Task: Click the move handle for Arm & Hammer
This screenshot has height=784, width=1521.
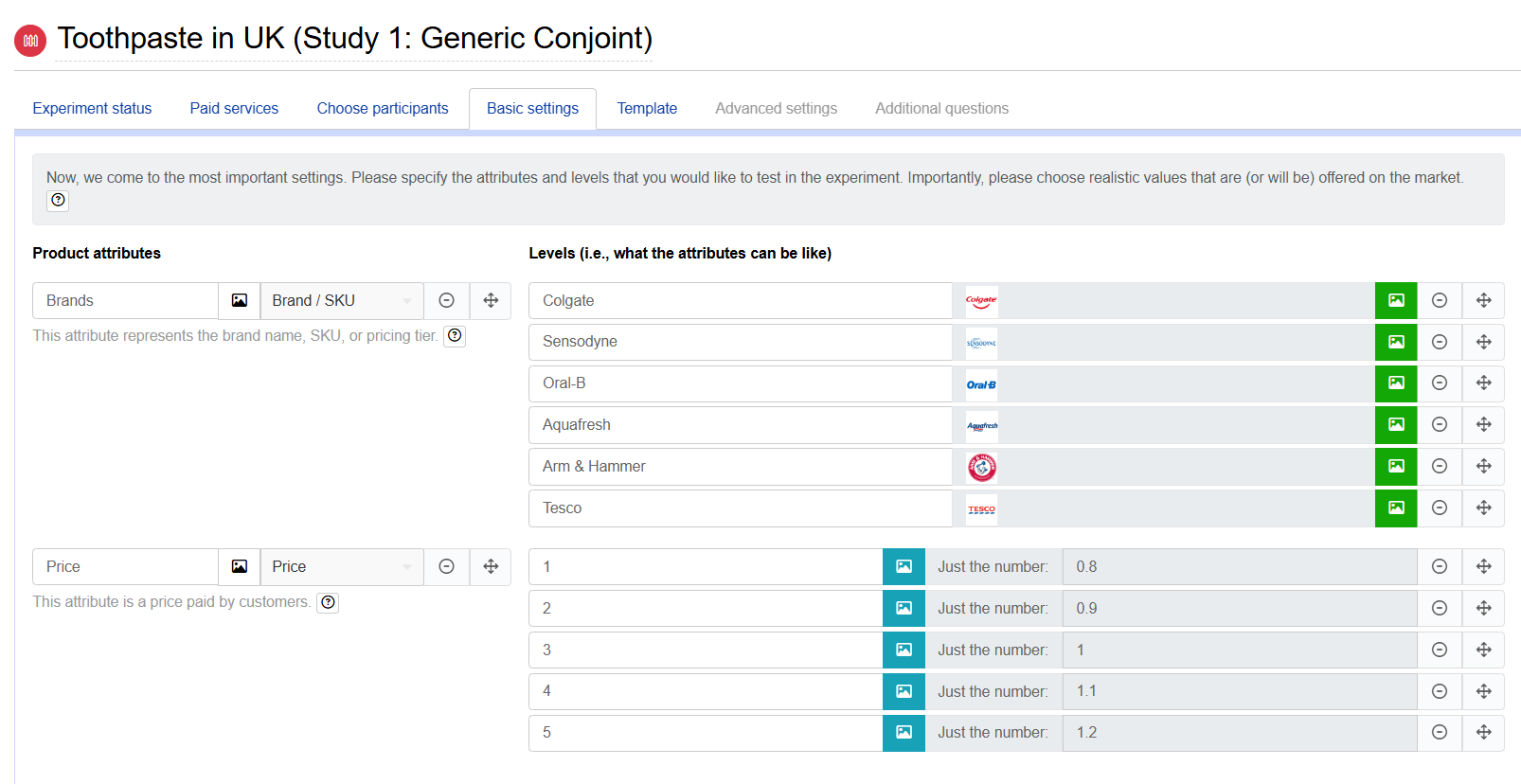Action: [x=1484, y=467]
